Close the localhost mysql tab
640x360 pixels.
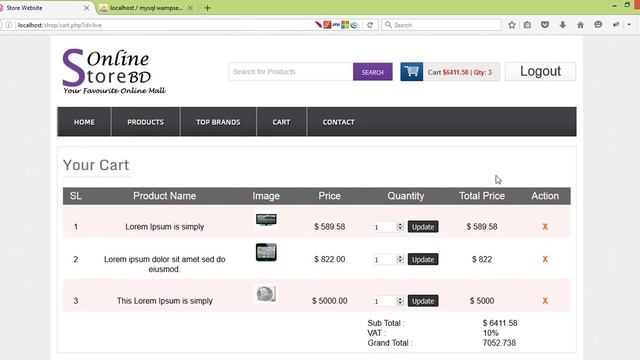[x=190, y=8]
